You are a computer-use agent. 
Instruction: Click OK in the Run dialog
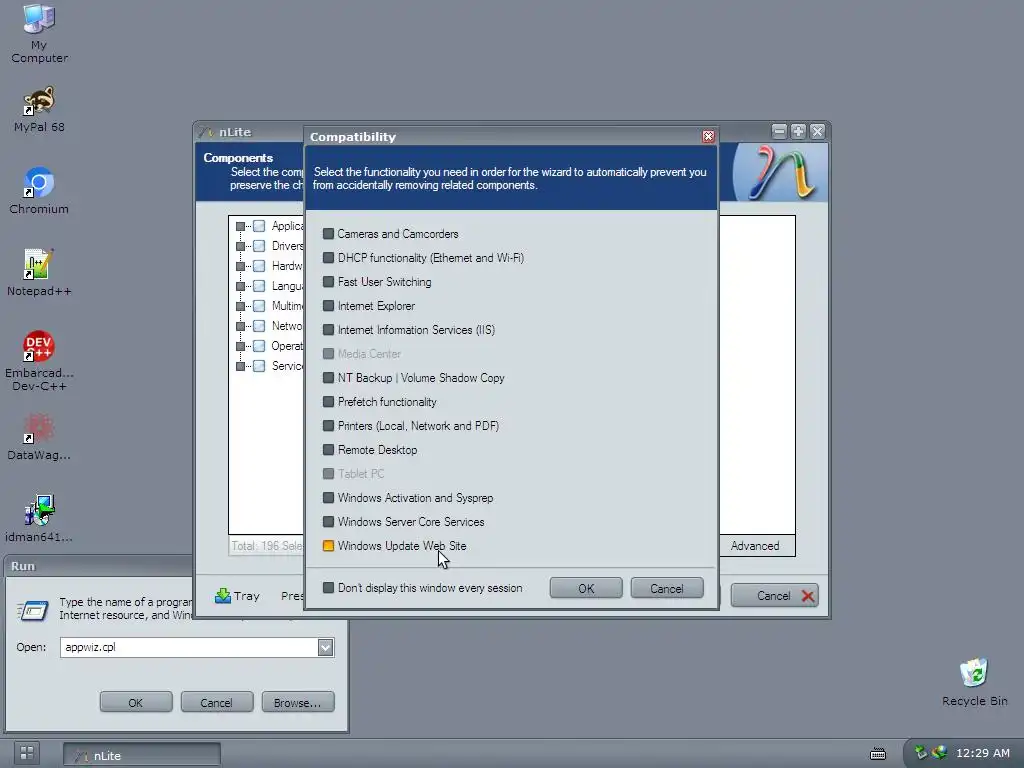[136, 703]
